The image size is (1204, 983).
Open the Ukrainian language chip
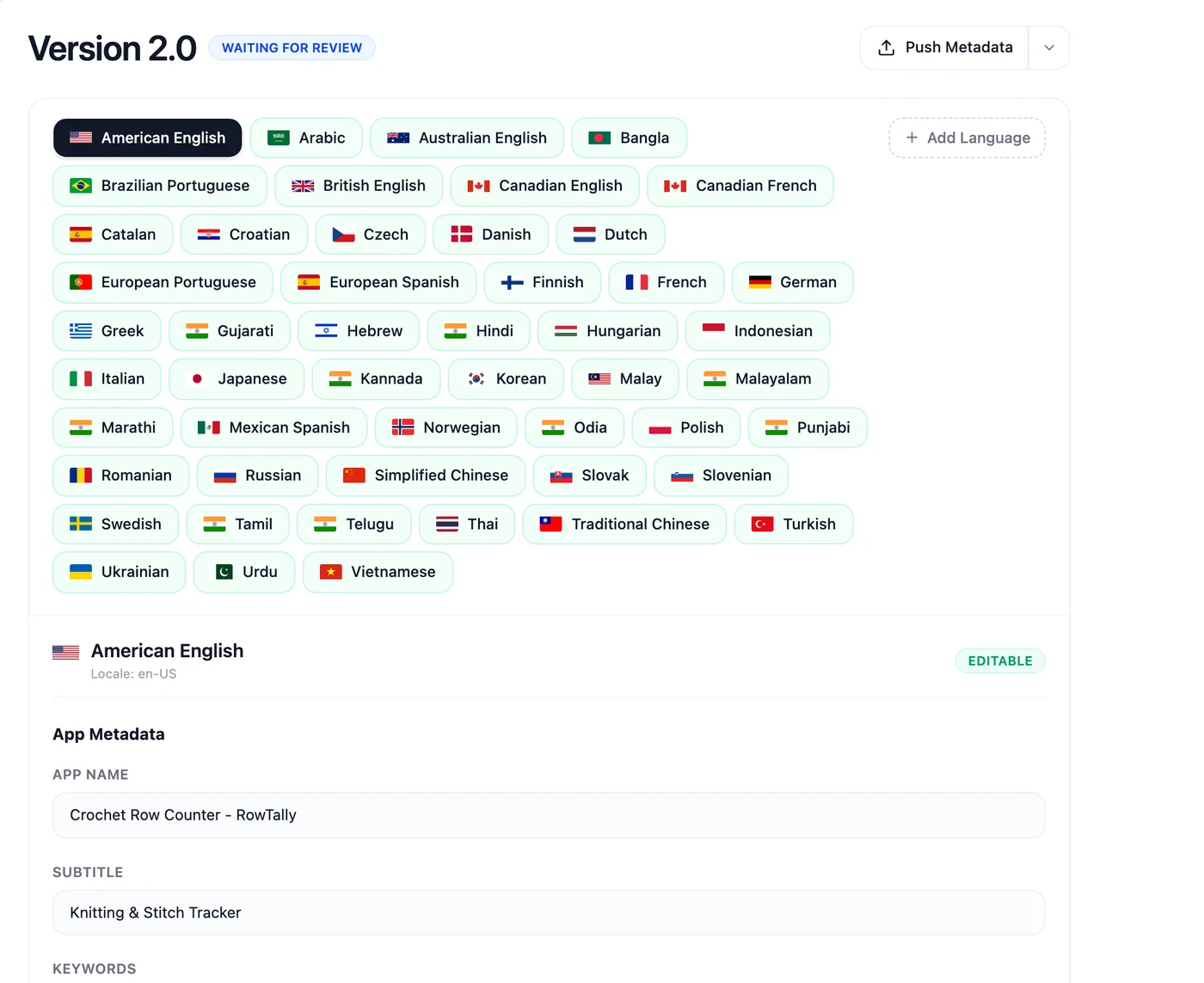tap(119, 572)
